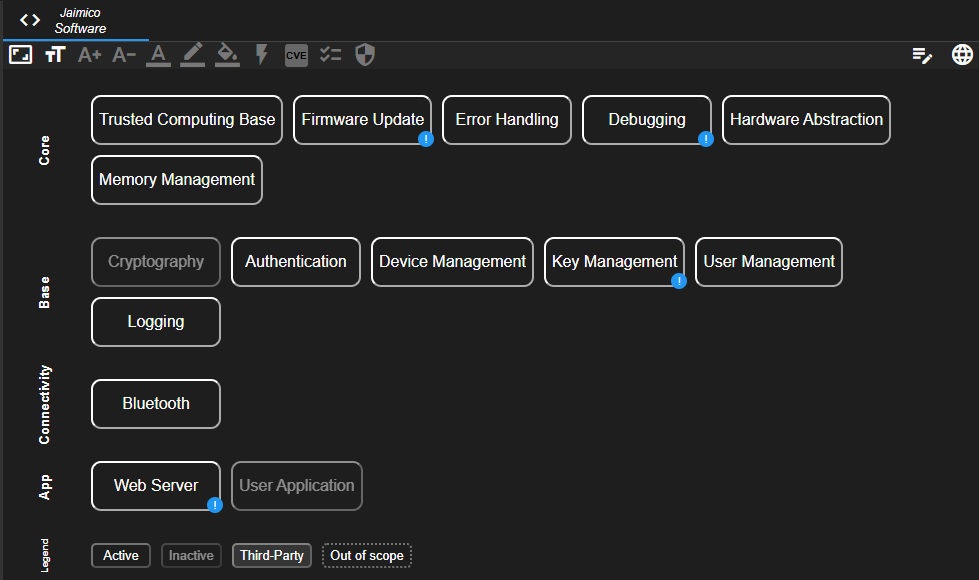
Task: Click the pencil border color icon
Action: tap(193, 55)
